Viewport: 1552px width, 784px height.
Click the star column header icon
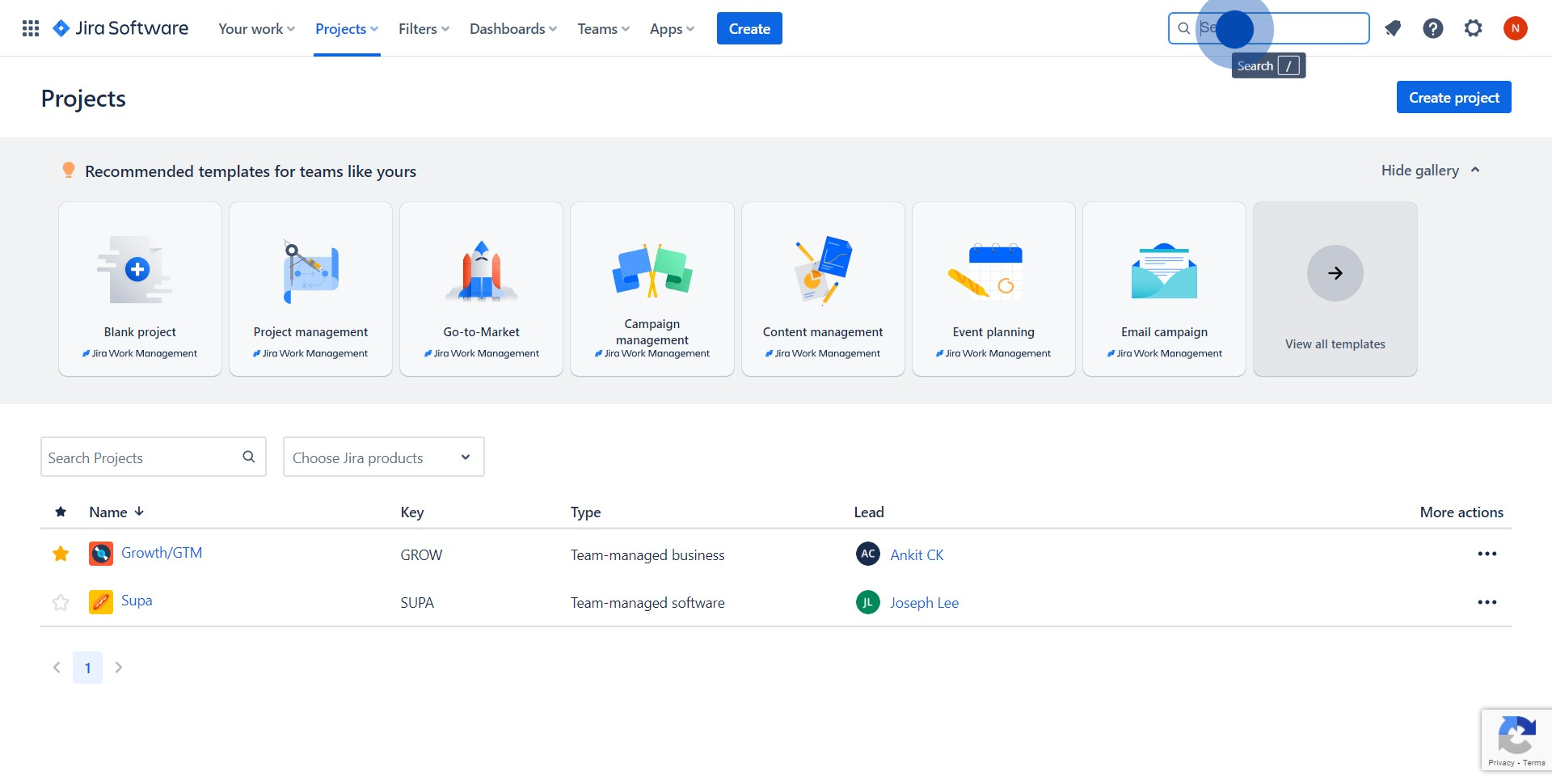point(61,512)
